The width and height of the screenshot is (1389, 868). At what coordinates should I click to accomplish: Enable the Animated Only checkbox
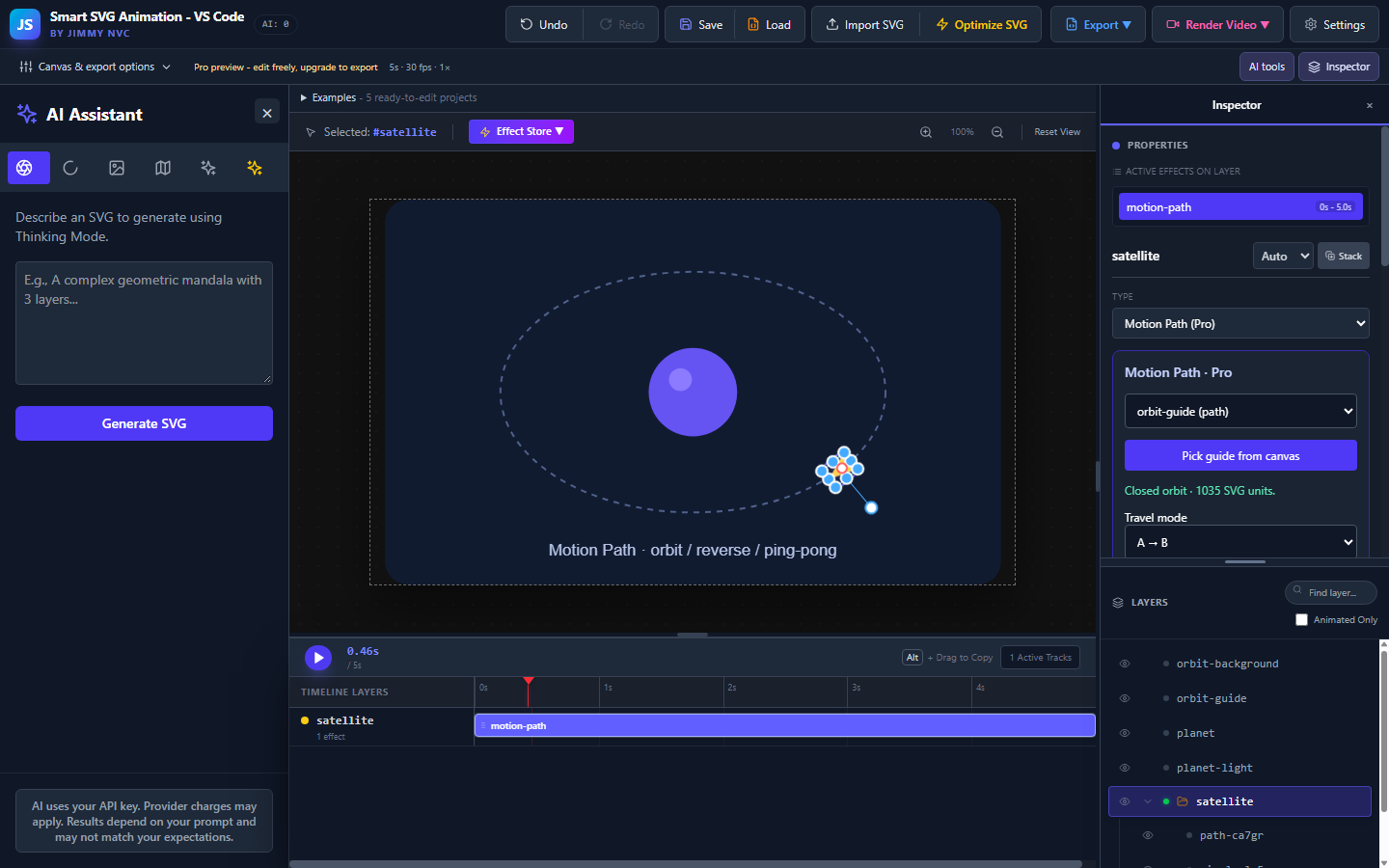click(x=1302, y=619)
